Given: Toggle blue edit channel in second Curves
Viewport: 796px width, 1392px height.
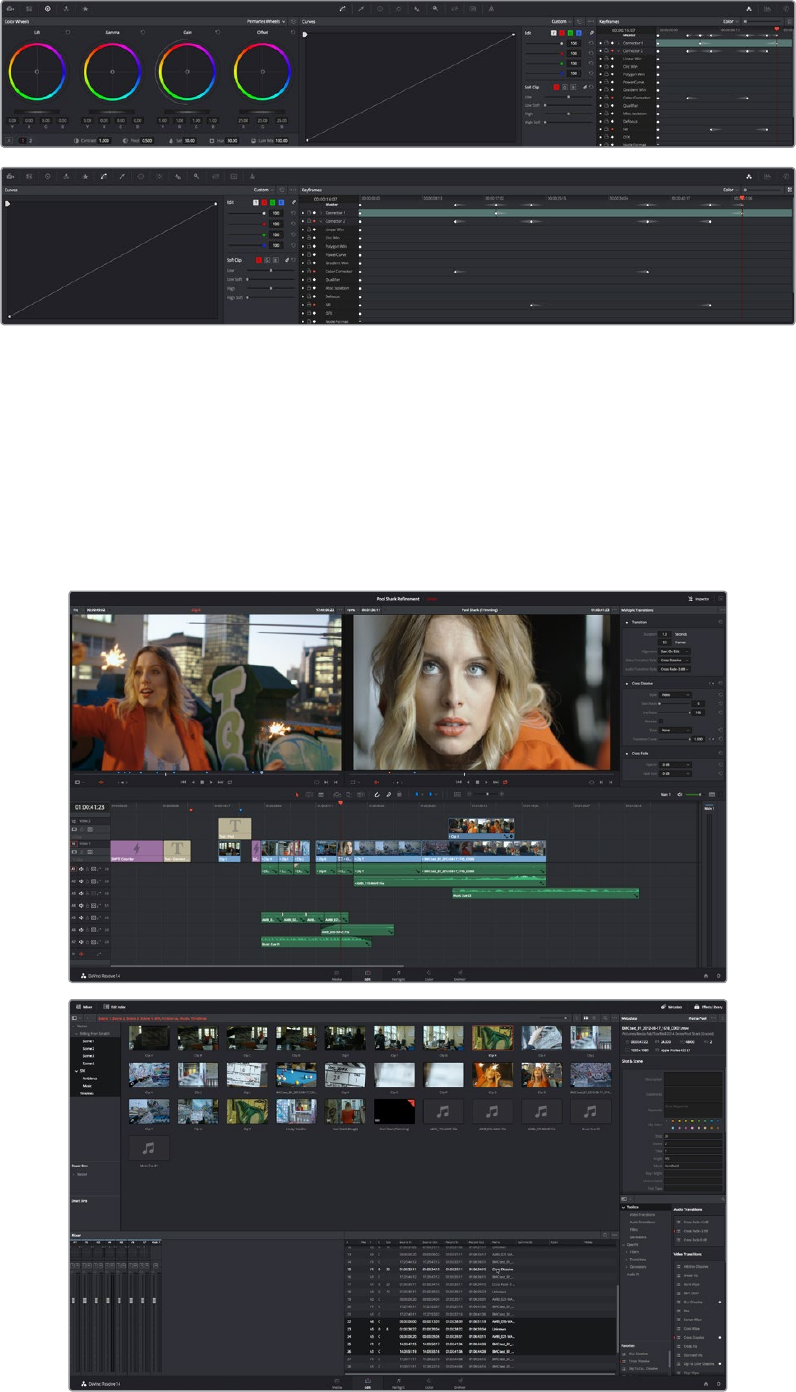Looking at the screenshot, I should (x=282, y=202).
